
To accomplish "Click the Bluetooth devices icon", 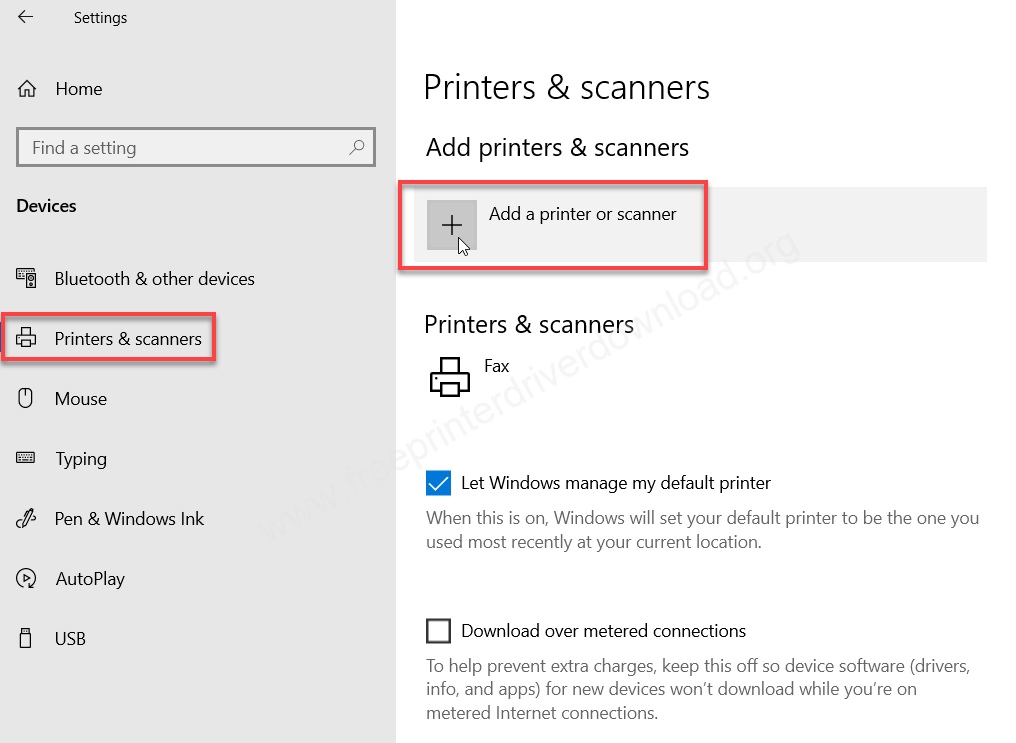I will [27, 279].
